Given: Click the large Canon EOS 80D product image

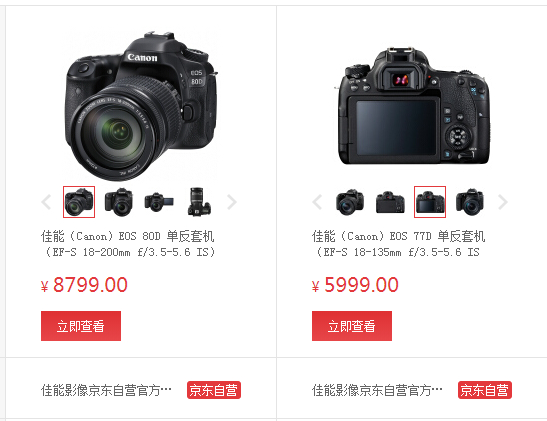Looking at the screenshot, I should 140,106.
